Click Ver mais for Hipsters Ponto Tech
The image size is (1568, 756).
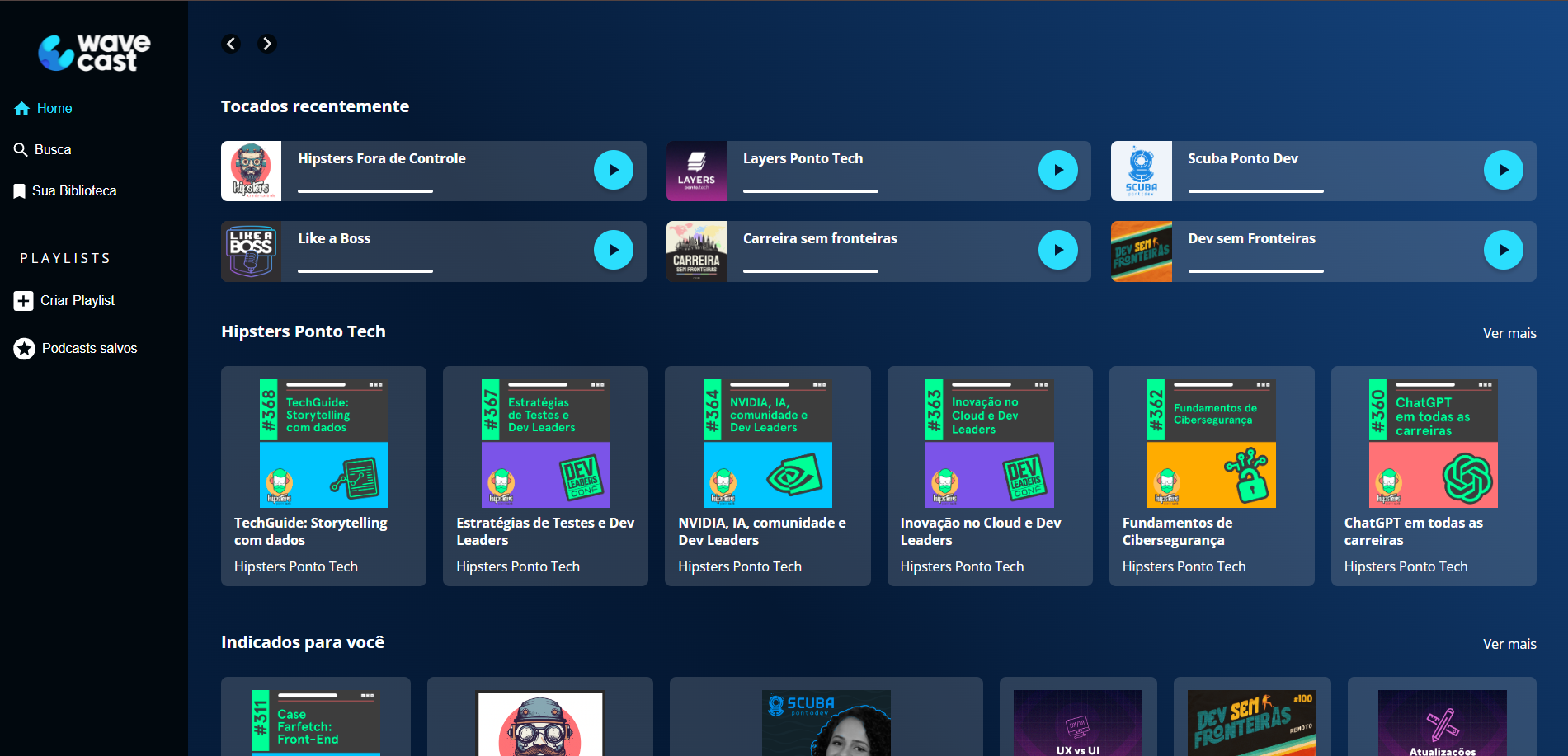tap(1509, 333)
